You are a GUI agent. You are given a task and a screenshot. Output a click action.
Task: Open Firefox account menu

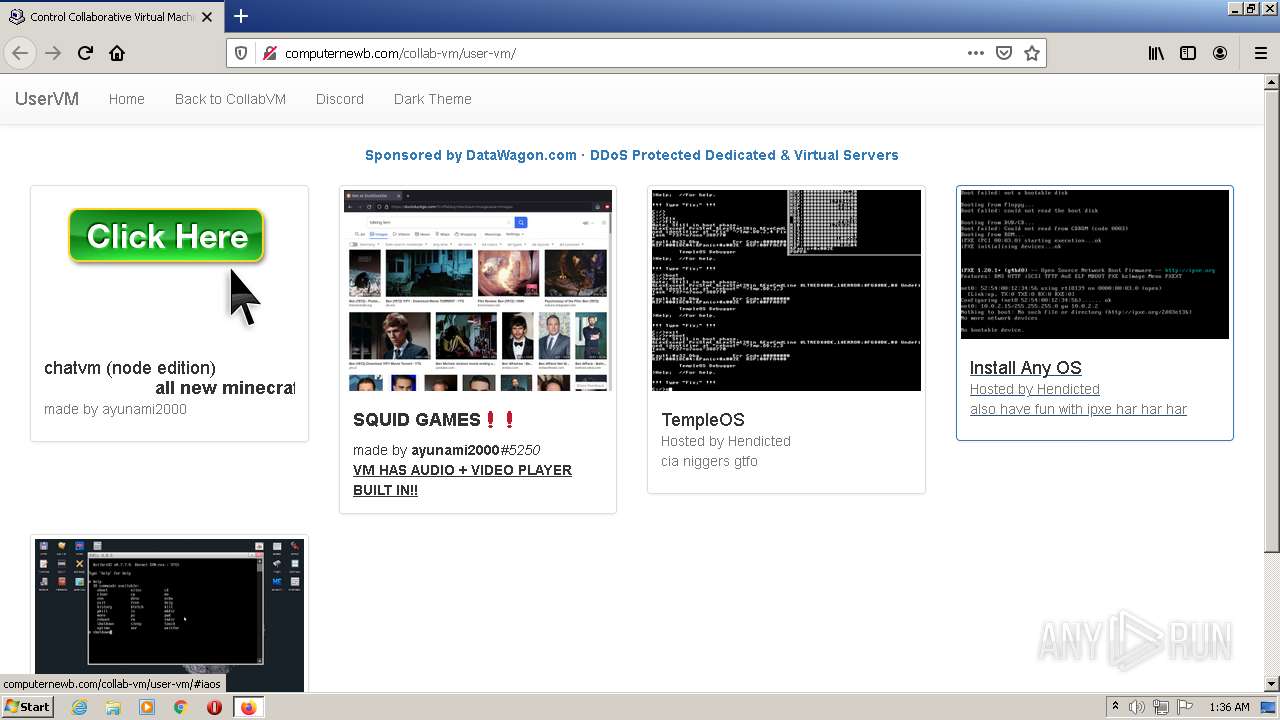[1220, 53]
